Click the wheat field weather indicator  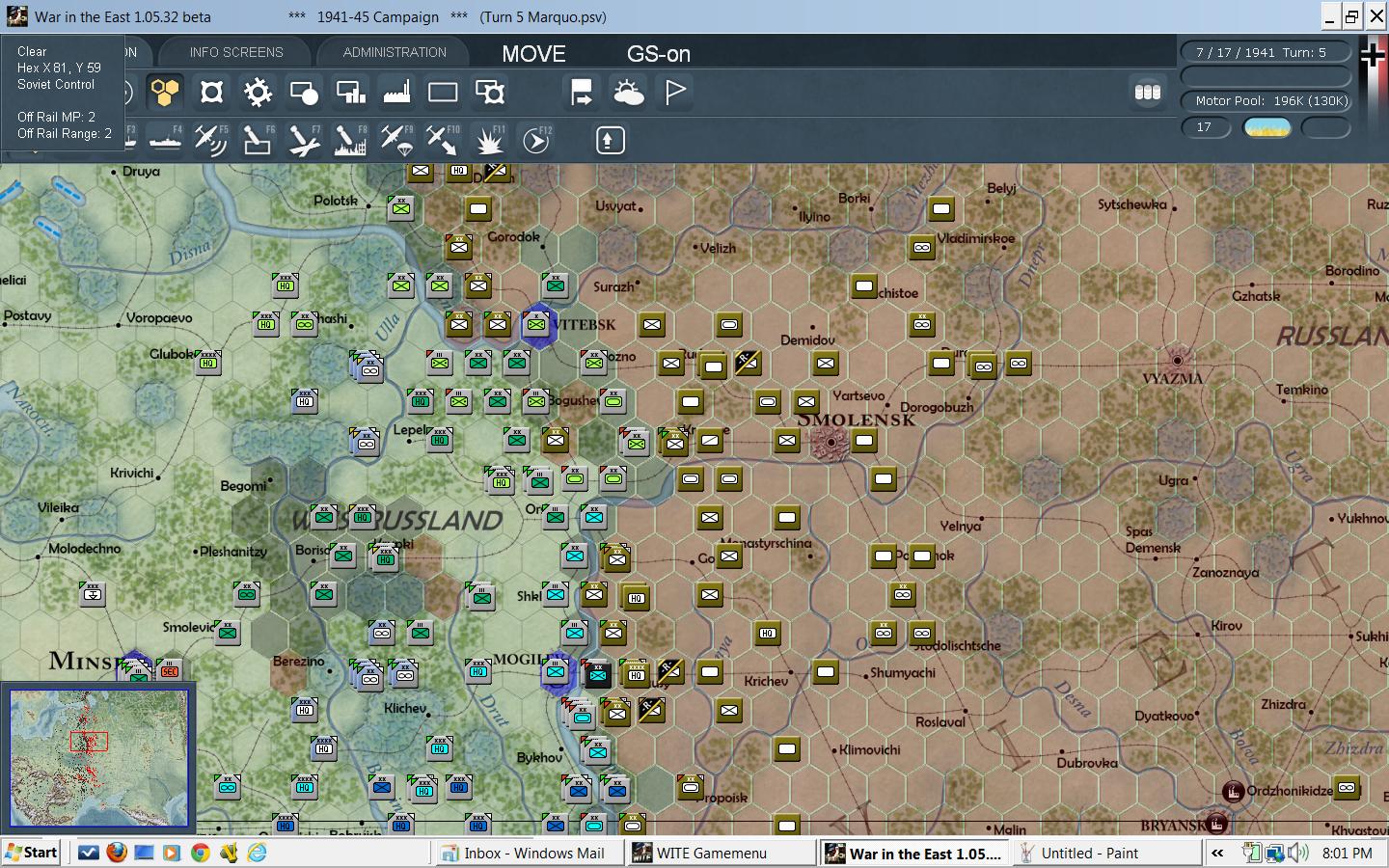pyautogui.click(x=1266, y=127)
